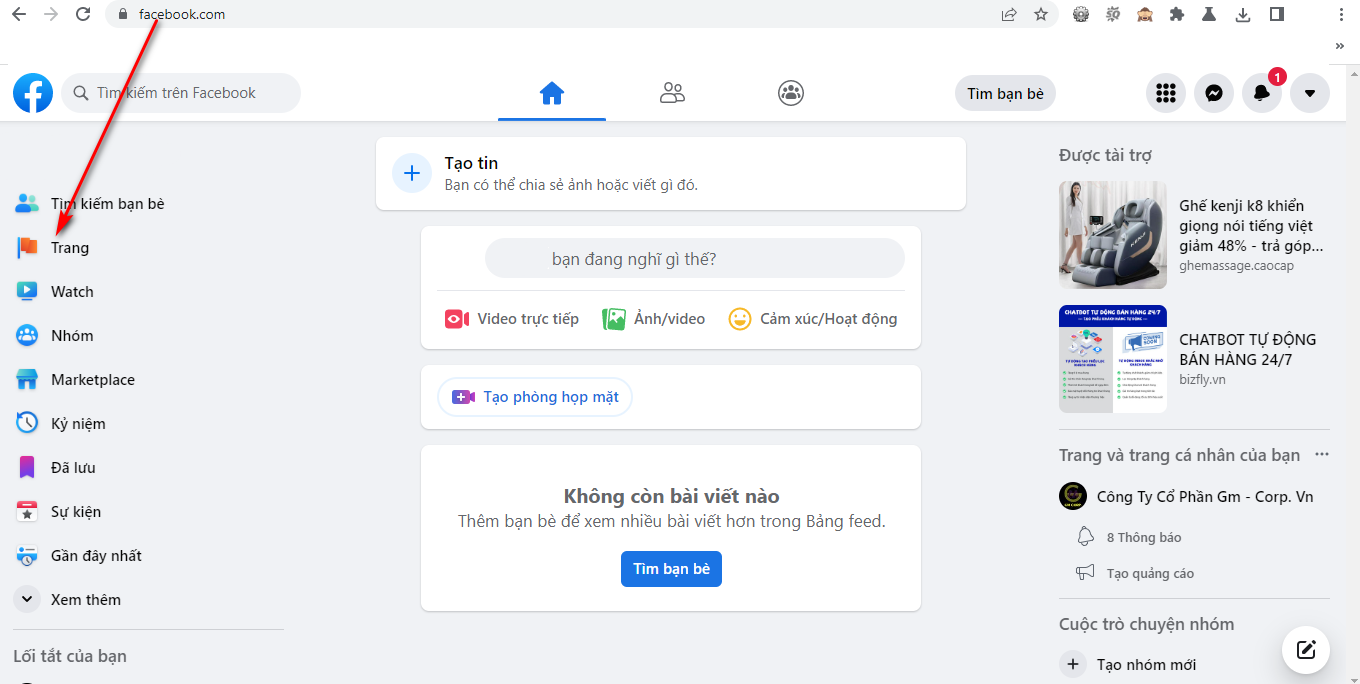Add Ảnh/video to a post
This screenshot has width=1360, height=684.
653,319
